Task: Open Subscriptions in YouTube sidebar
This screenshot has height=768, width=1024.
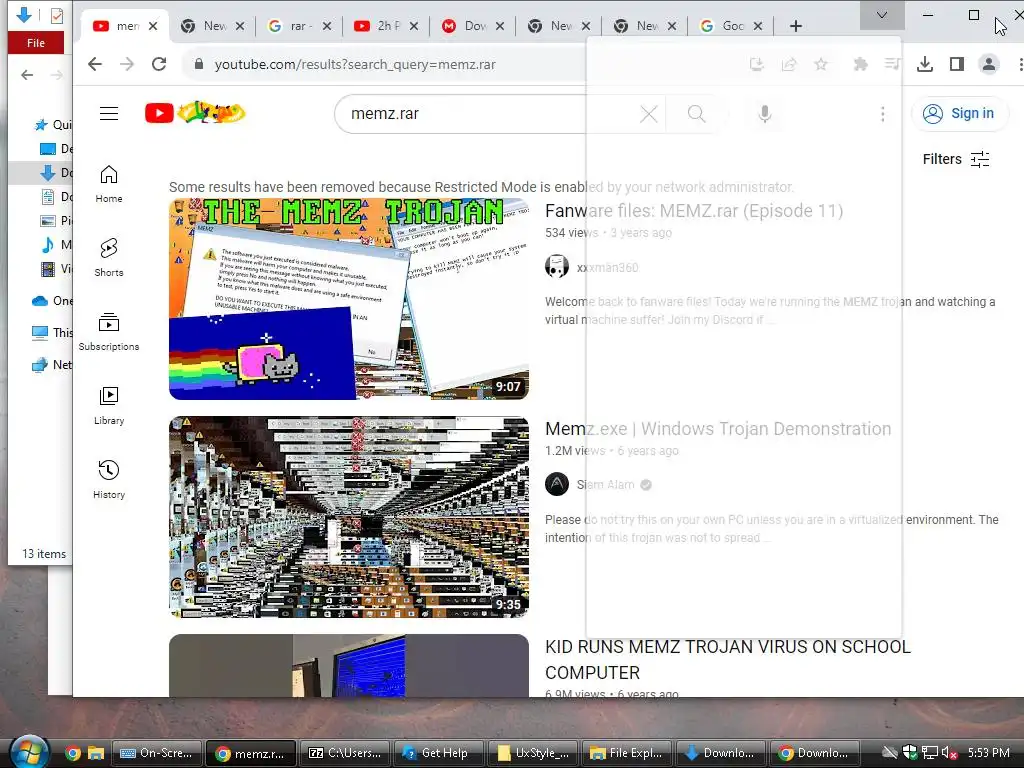Action: (x=109, y=332)
